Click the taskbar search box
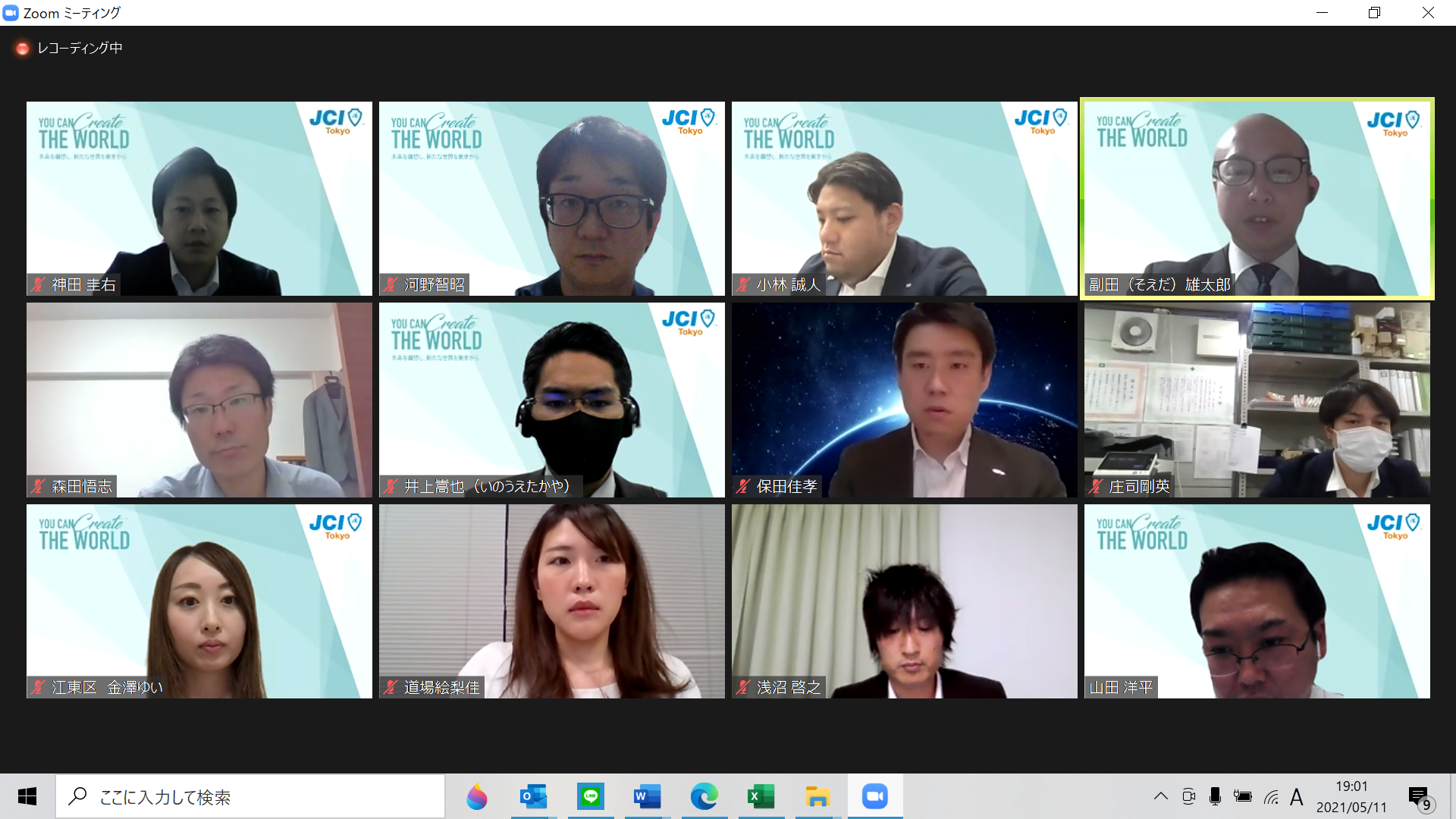The height and width of the screenshot is (819, 1456). tap(250, 796)
